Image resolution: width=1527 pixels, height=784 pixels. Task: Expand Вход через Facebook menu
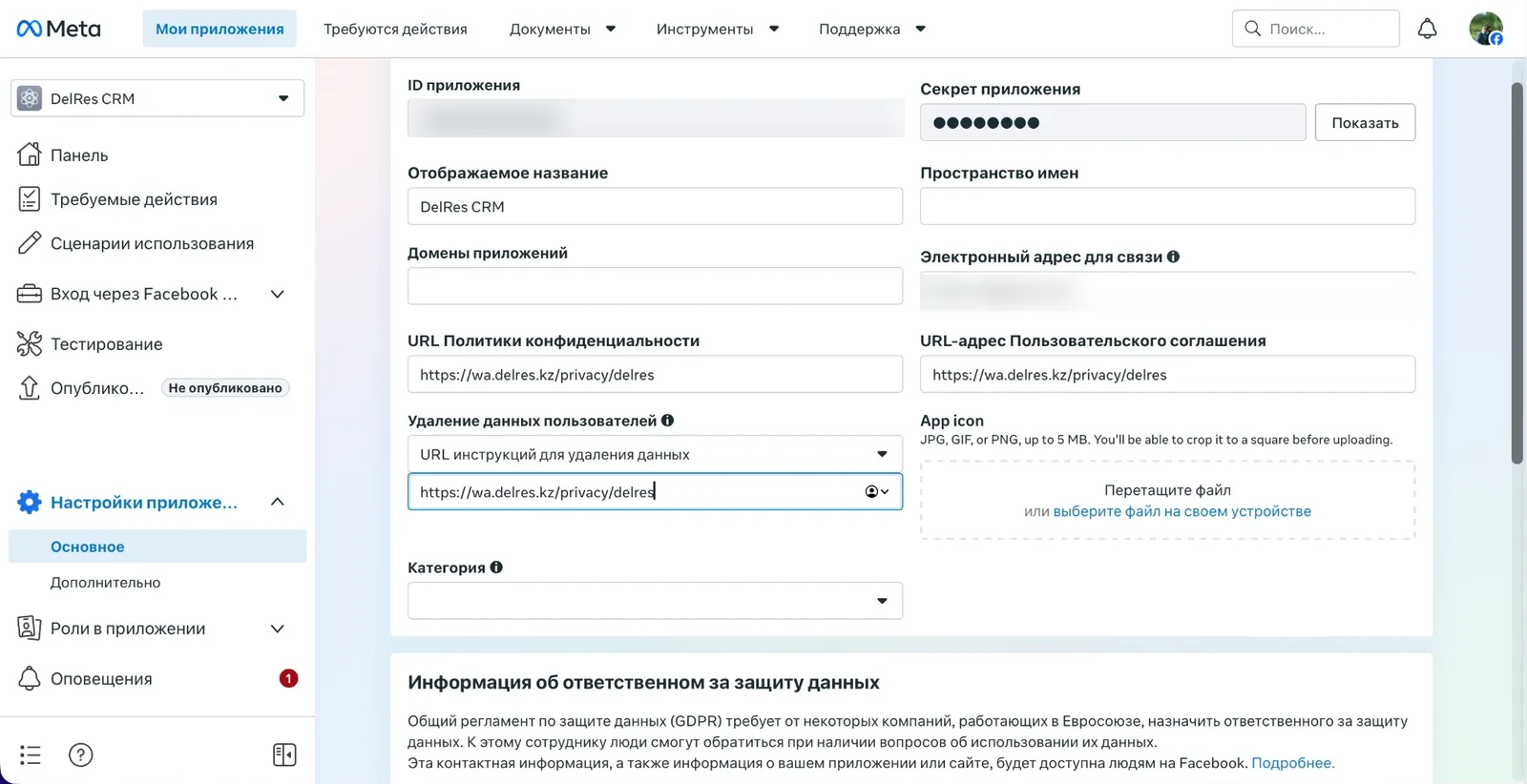(278, 294)
